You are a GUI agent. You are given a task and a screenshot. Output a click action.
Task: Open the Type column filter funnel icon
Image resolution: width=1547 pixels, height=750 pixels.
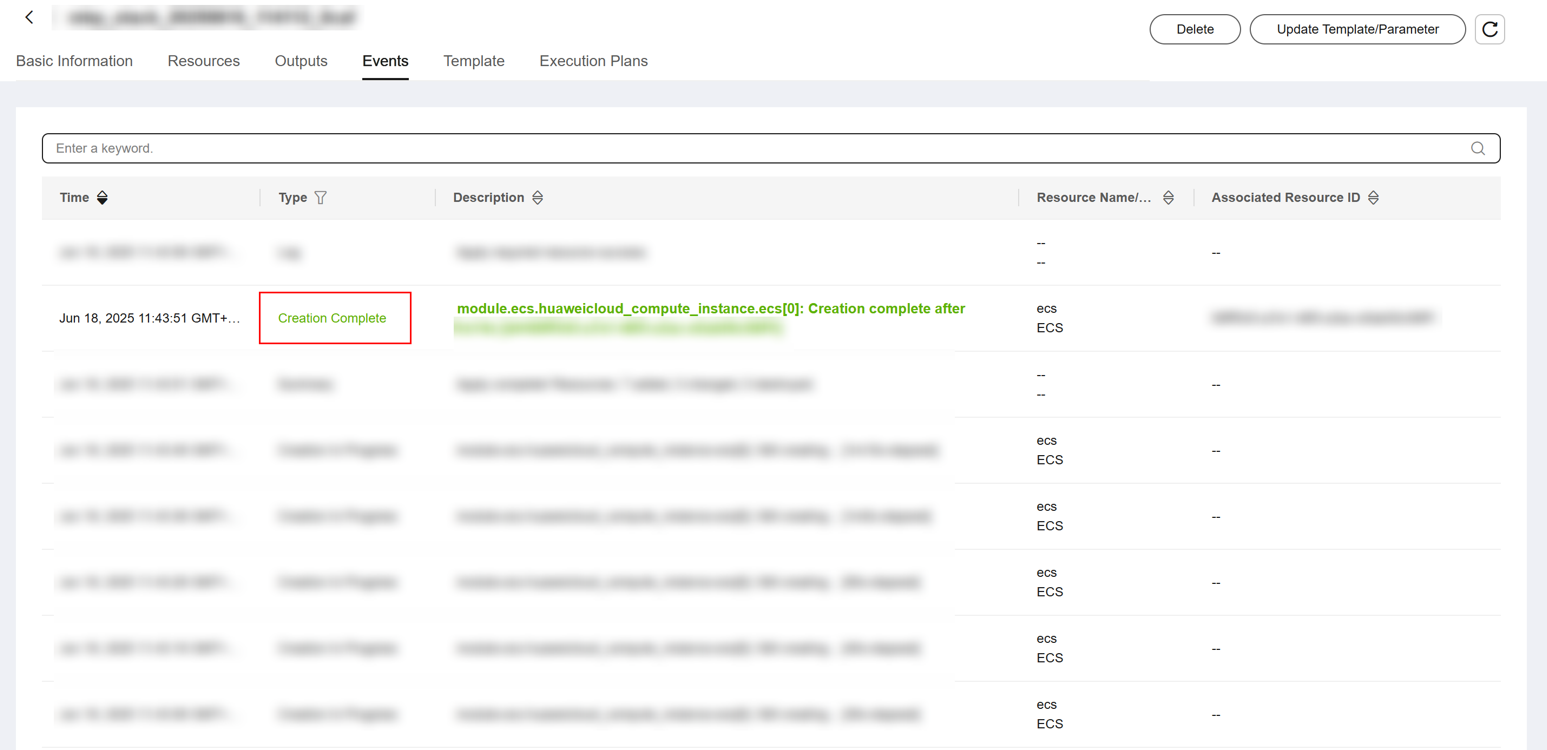point(320,198)
